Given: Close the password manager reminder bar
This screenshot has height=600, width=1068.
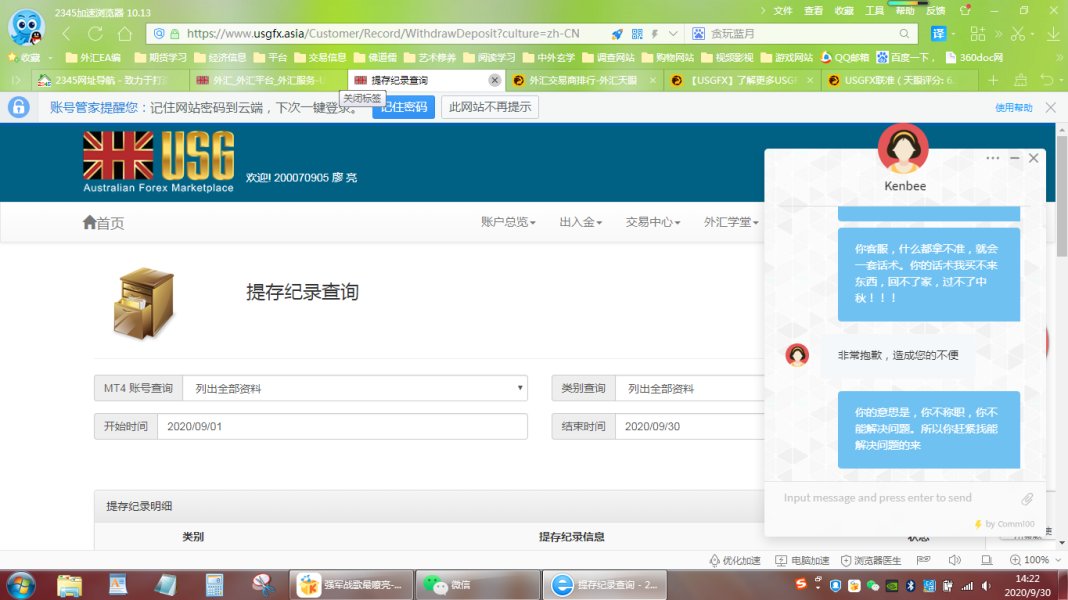Looking at the screenshot, I should (1050, 107).
